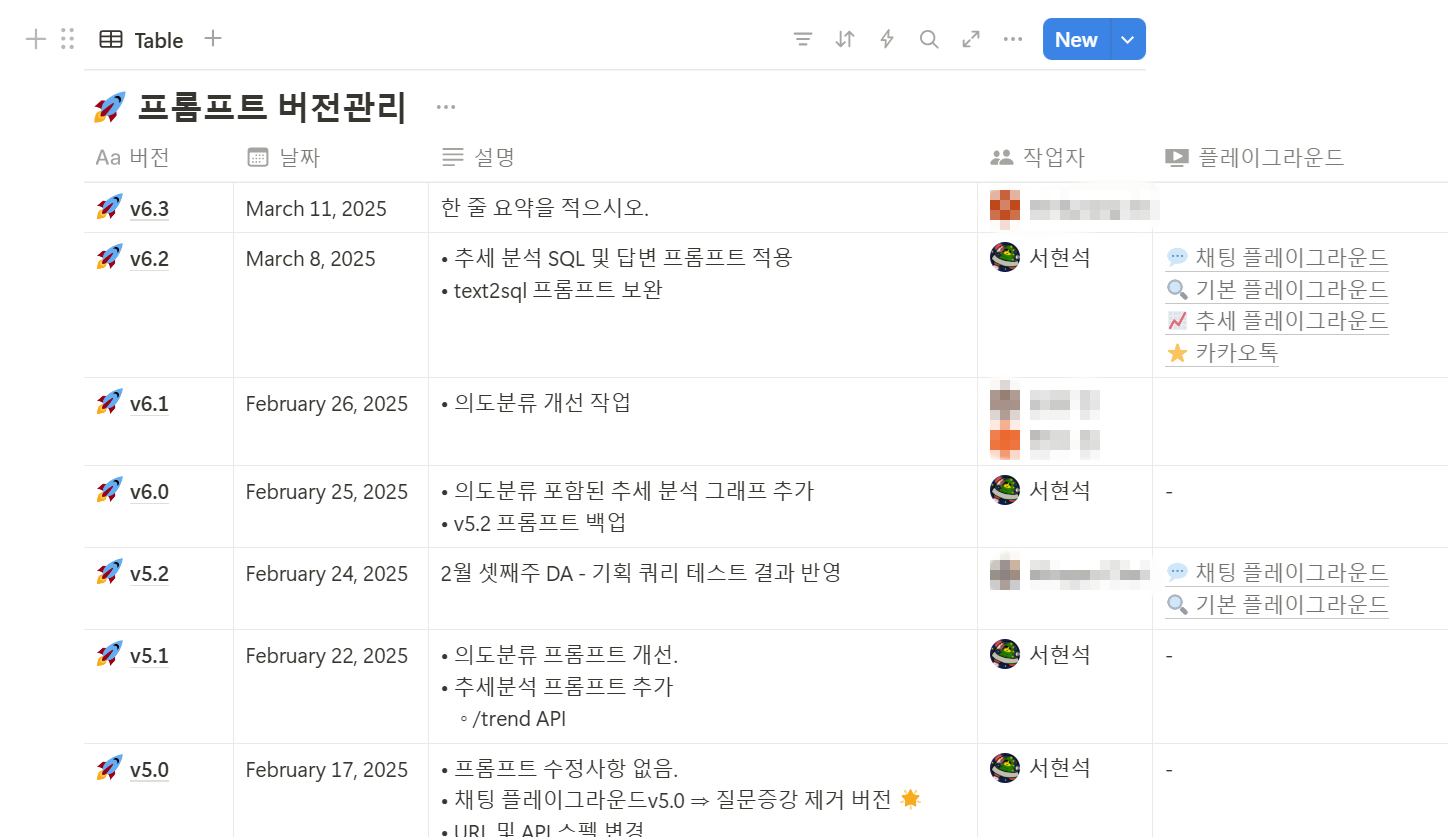Open 추세 플레이그라운드 link
The width and height of the screenshot is (1448, 837).
pyautogui.click(x=1277, y=321)
